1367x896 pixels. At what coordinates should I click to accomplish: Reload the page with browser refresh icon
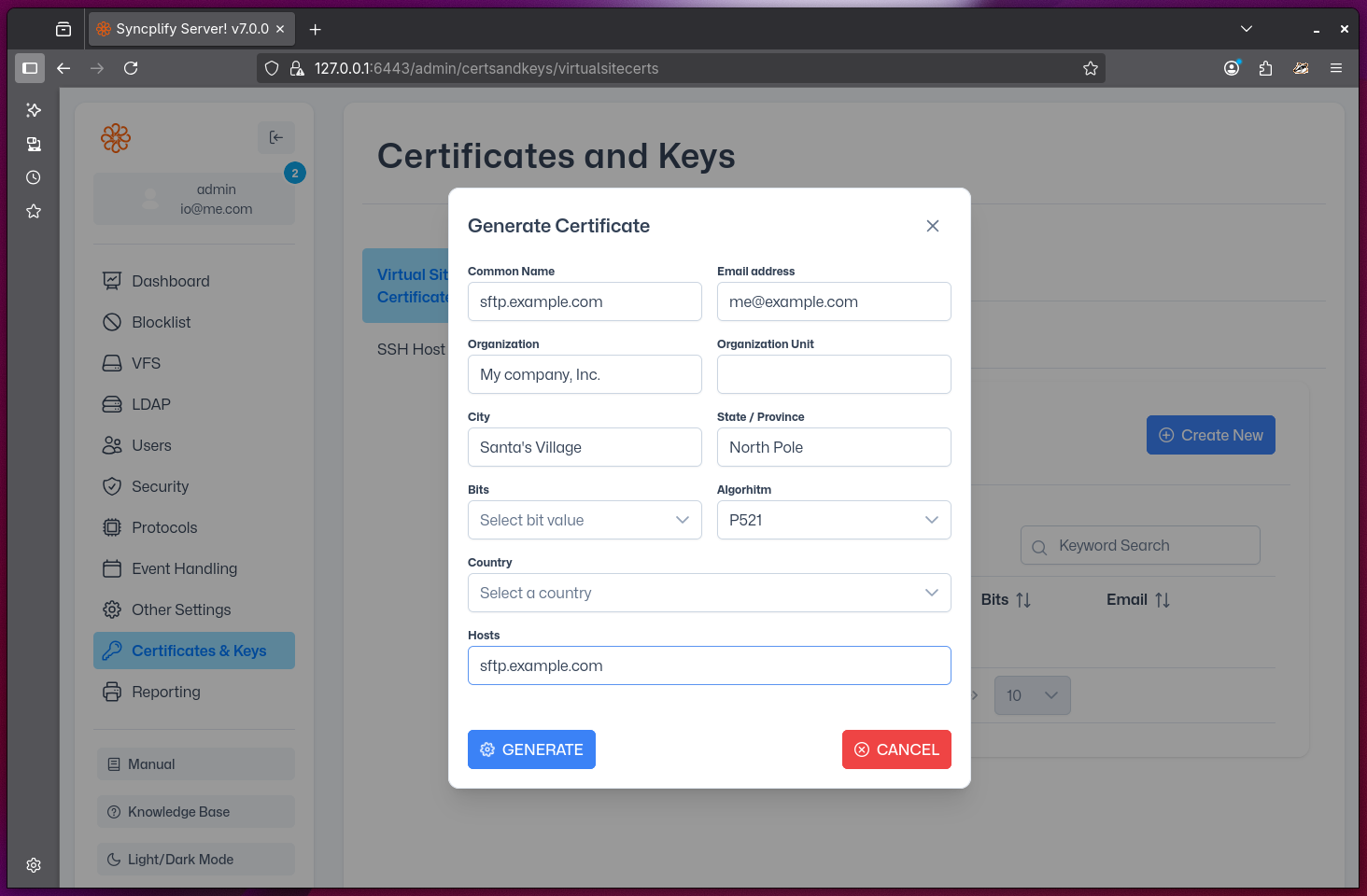pos(131,68)
